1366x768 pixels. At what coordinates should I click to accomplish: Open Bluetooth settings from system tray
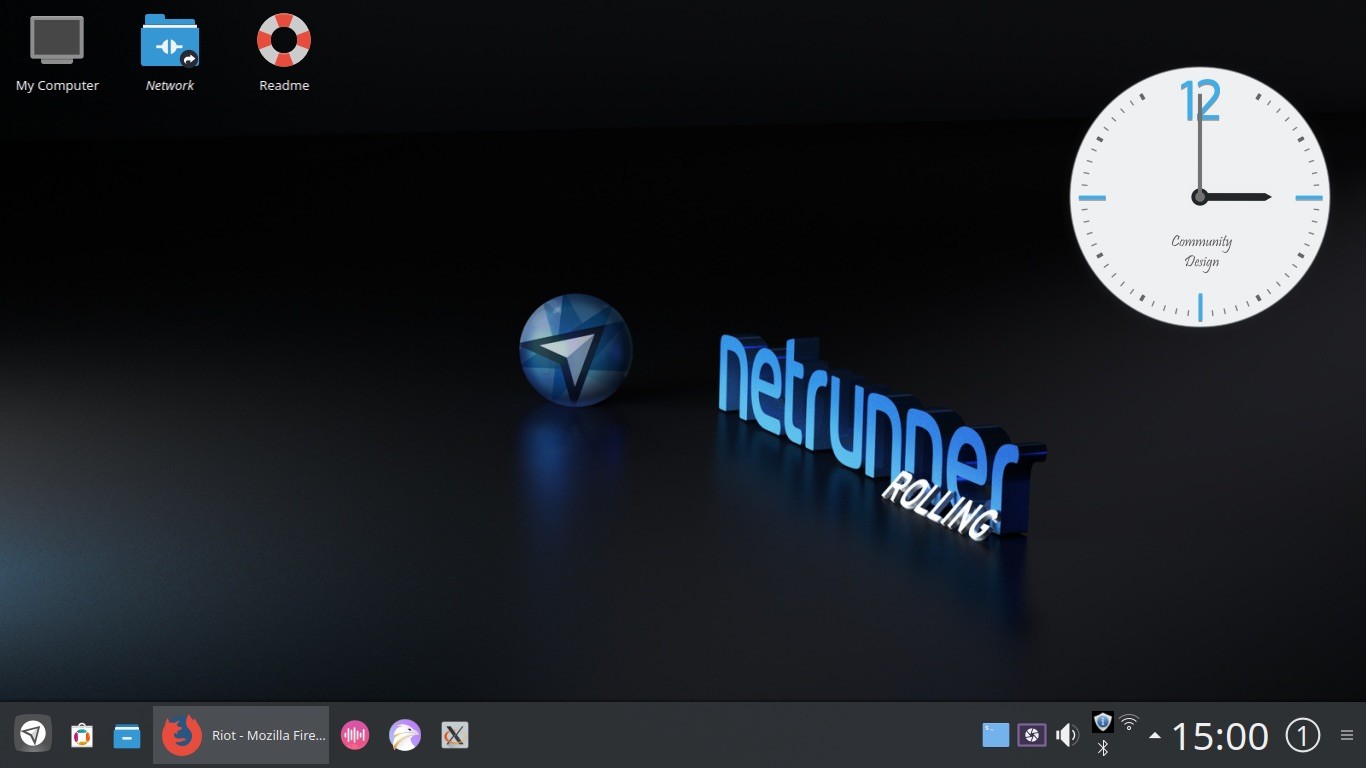1103,748
